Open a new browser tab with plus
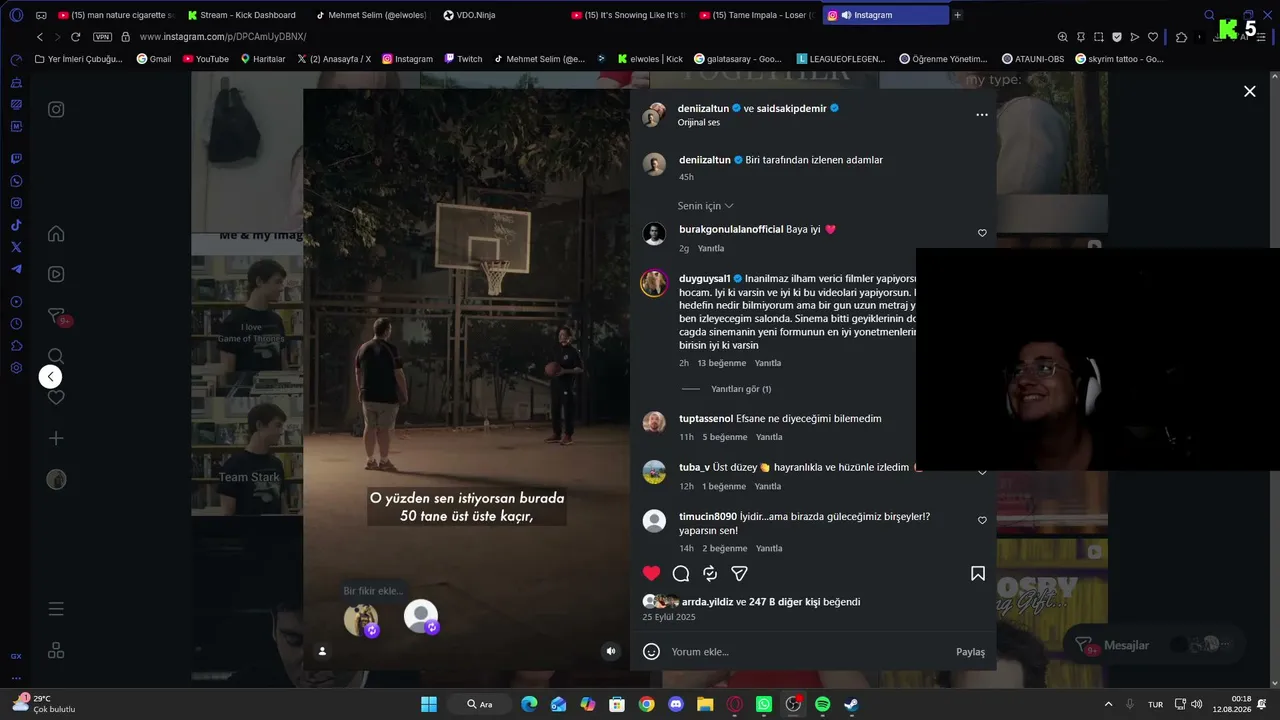The height and width of the screenshot is (720, 1280). pyautogui.click(x=957, y=15)
